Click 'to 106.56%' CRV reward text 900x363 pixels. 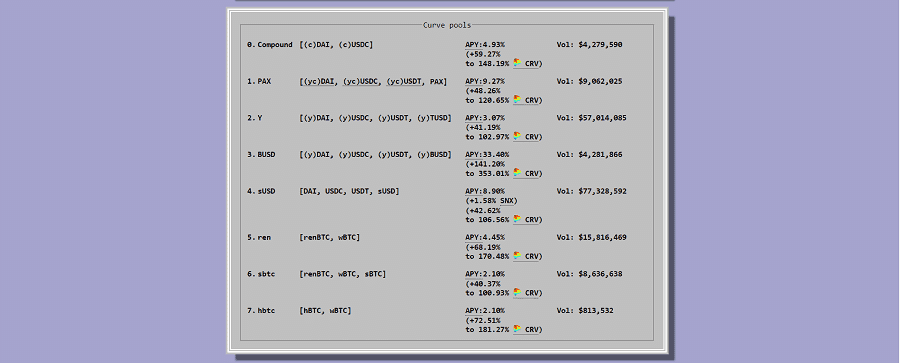click(x=487, y=219)
